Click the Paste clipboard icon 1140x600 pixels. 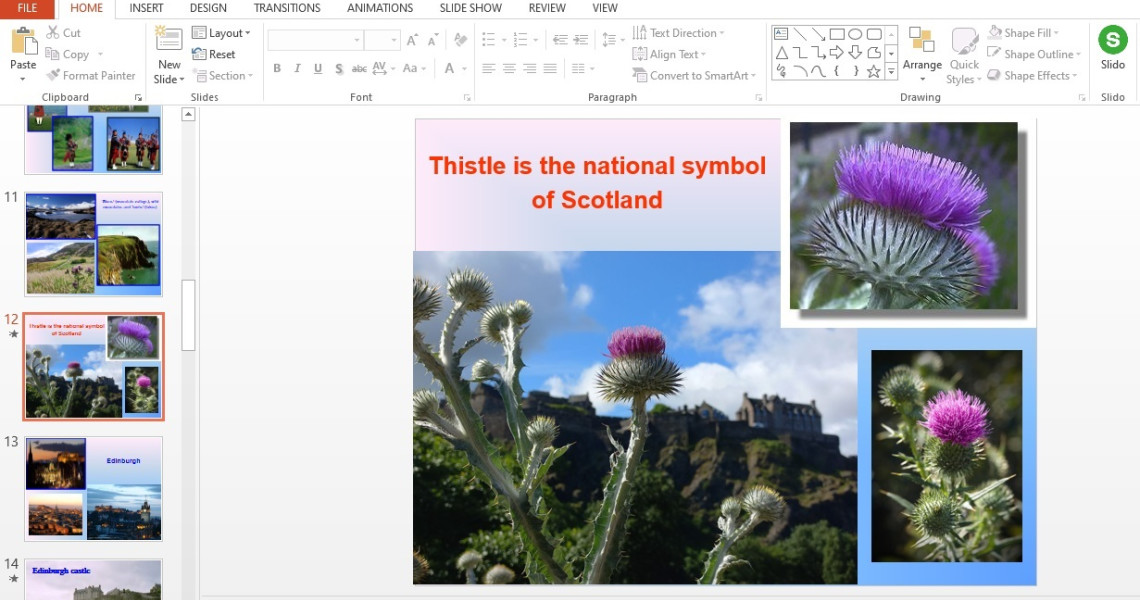click(x=23, y=41)
